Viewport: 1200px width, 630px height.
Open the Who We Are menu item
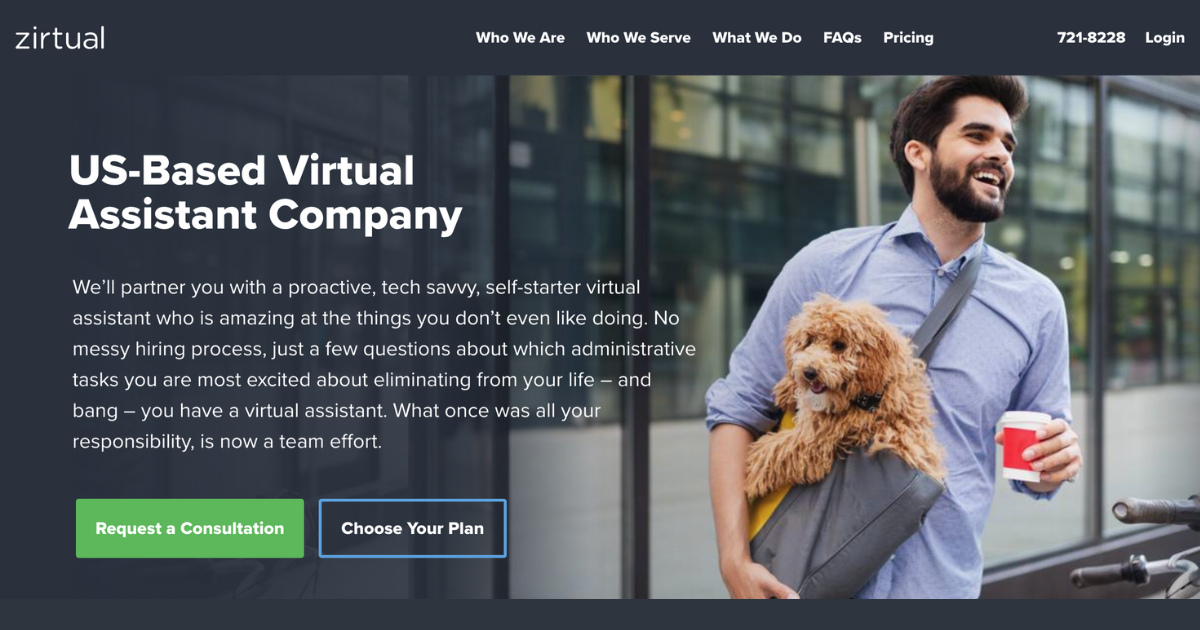coord(520,38)
